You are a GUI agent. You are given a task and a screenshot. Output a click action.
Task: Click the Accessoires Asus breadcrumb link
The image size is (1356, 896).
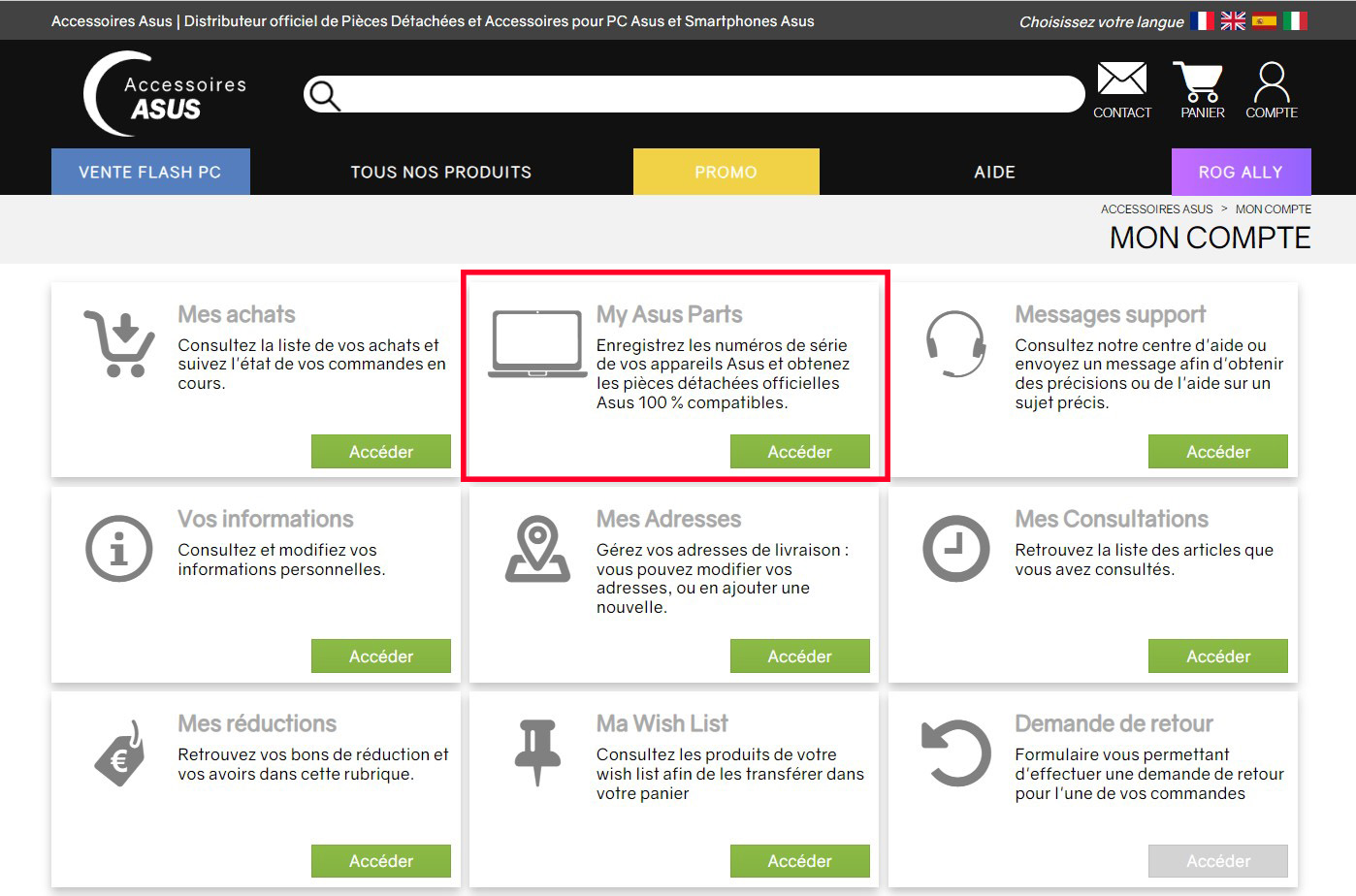pos(1156,209)
